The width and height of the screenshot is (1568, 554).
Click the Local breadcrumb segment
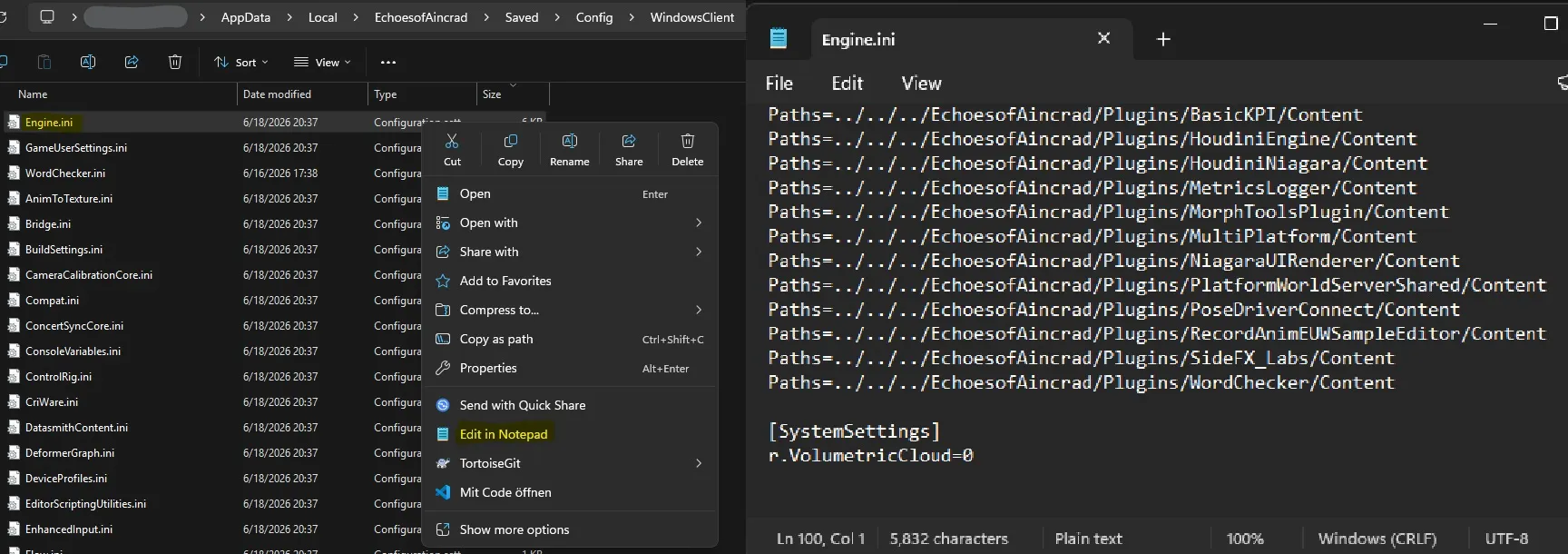[x=323, y=17]
